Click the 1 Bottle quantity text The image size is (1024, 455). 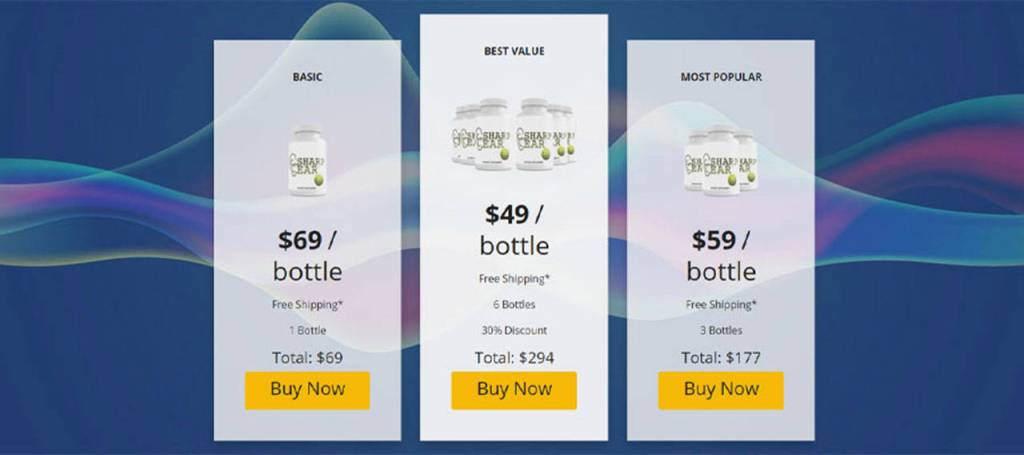[x=307, y=330]
